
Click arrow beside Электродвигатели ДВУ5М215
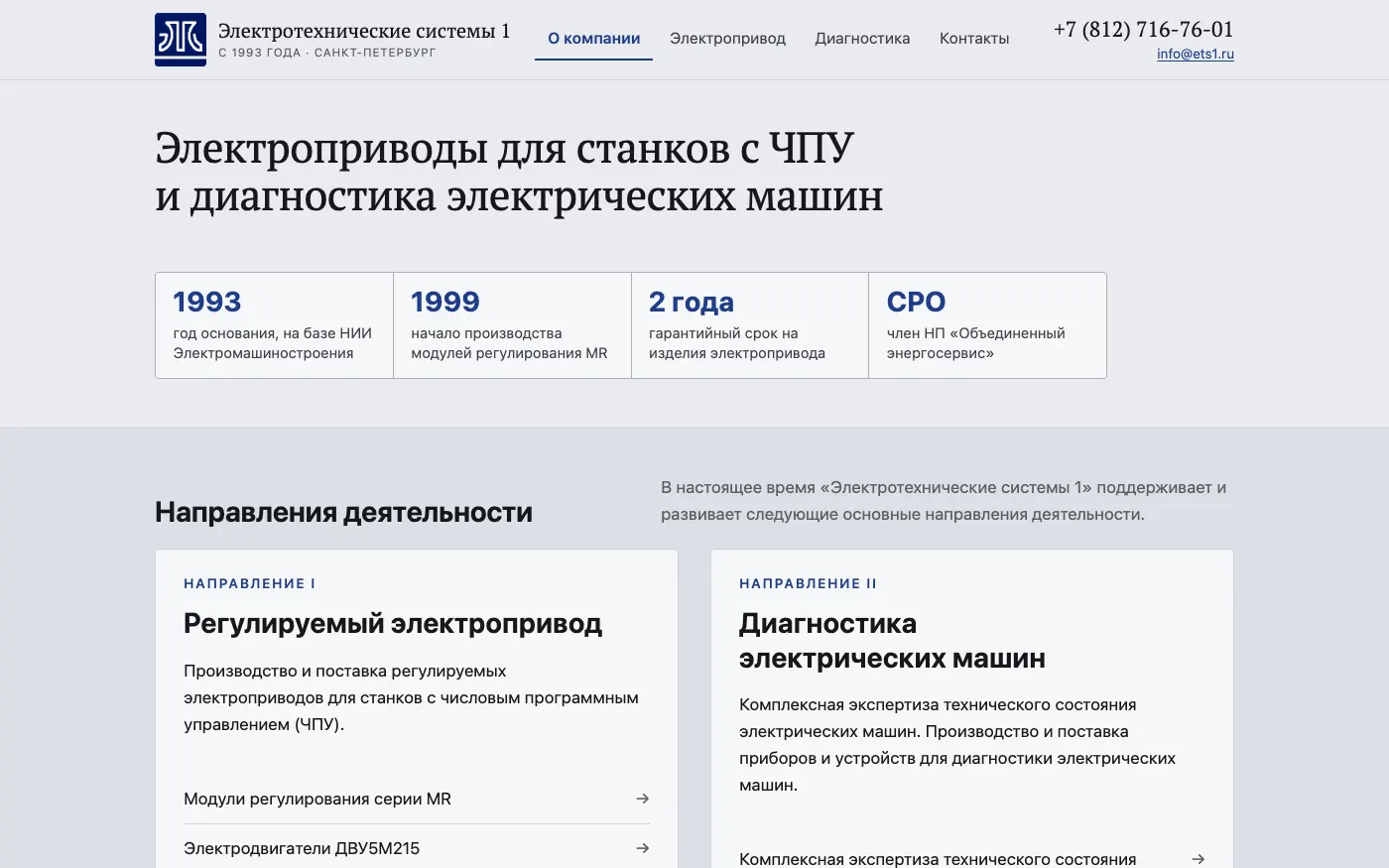click(643, 848)
